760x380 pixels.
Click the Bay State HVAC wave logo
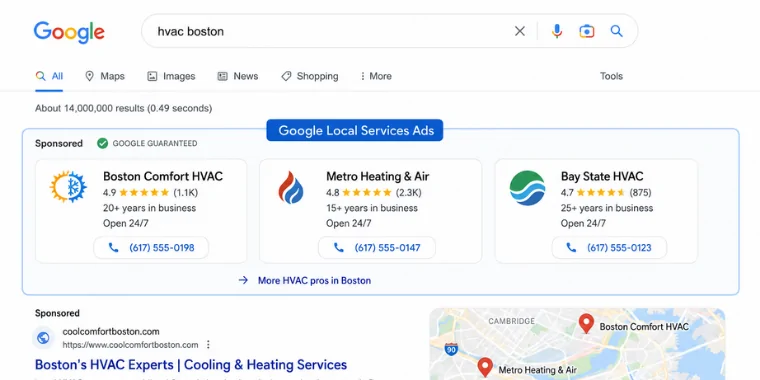[527, 188]
